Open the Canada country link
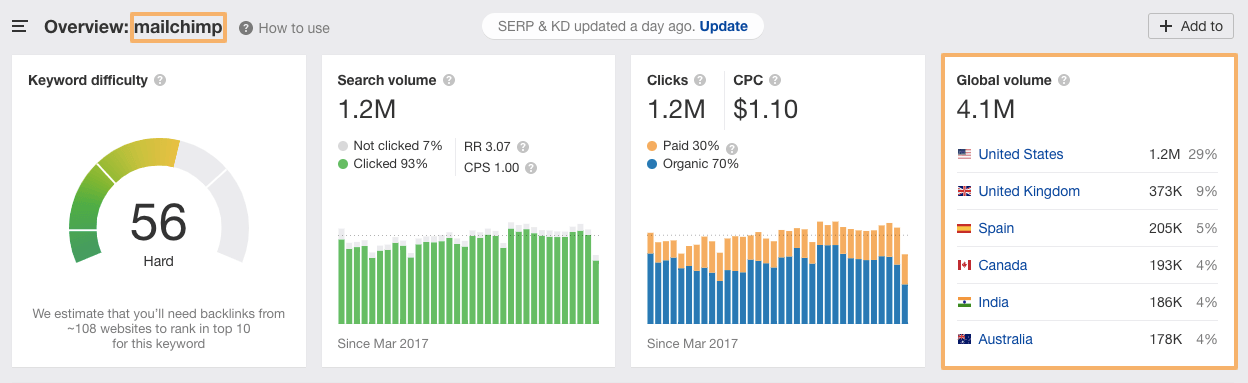The height and width of the screenshot is (383, 1248). (1002, 265)
